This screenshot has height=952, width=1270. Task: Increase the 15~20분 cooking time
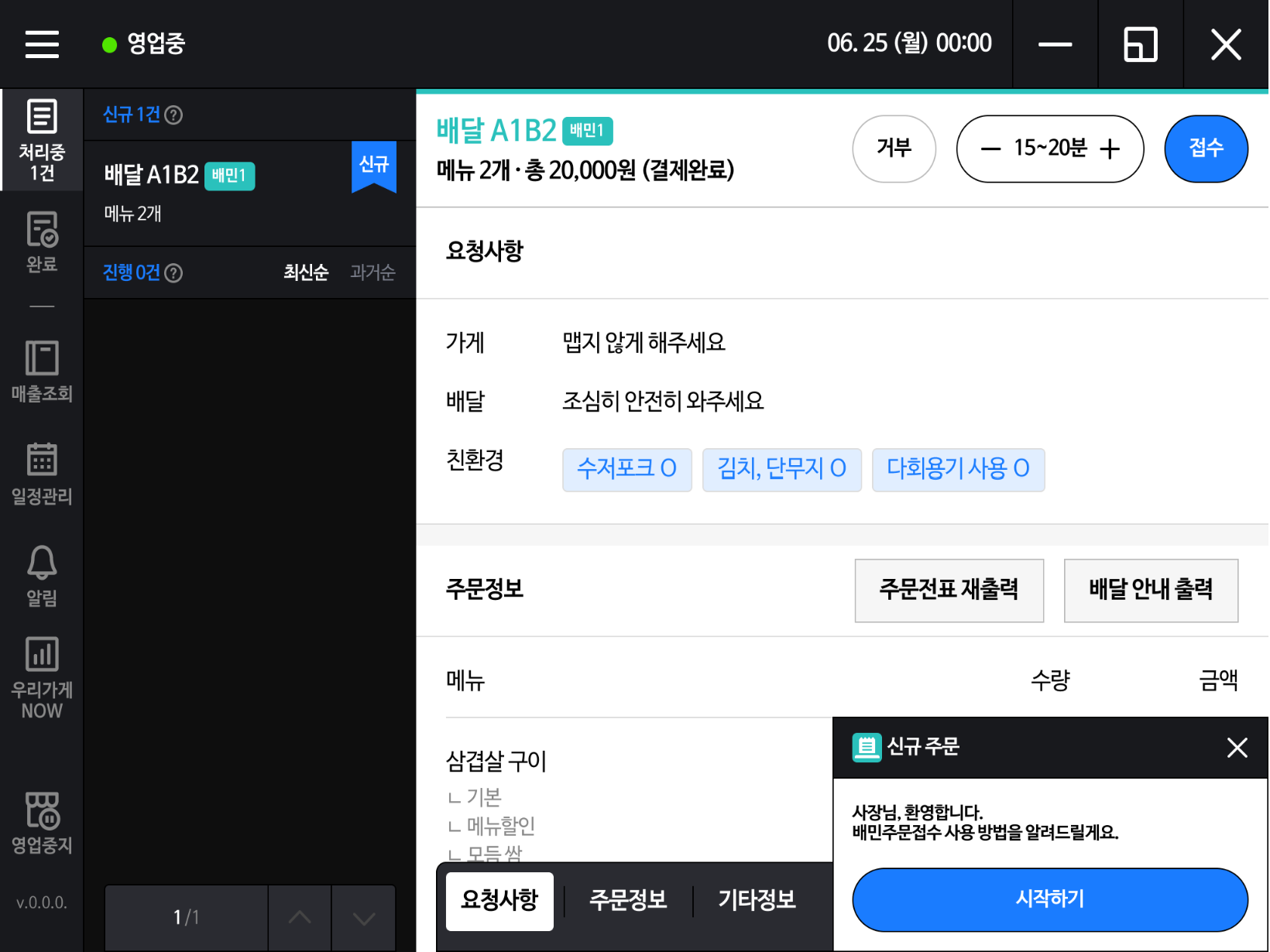pyautogui.click(x=1110, y=149)
